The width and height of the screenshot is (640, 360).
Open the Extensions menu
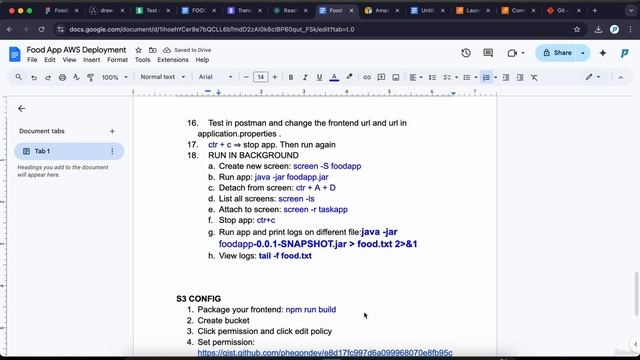[x=173, y=60]
